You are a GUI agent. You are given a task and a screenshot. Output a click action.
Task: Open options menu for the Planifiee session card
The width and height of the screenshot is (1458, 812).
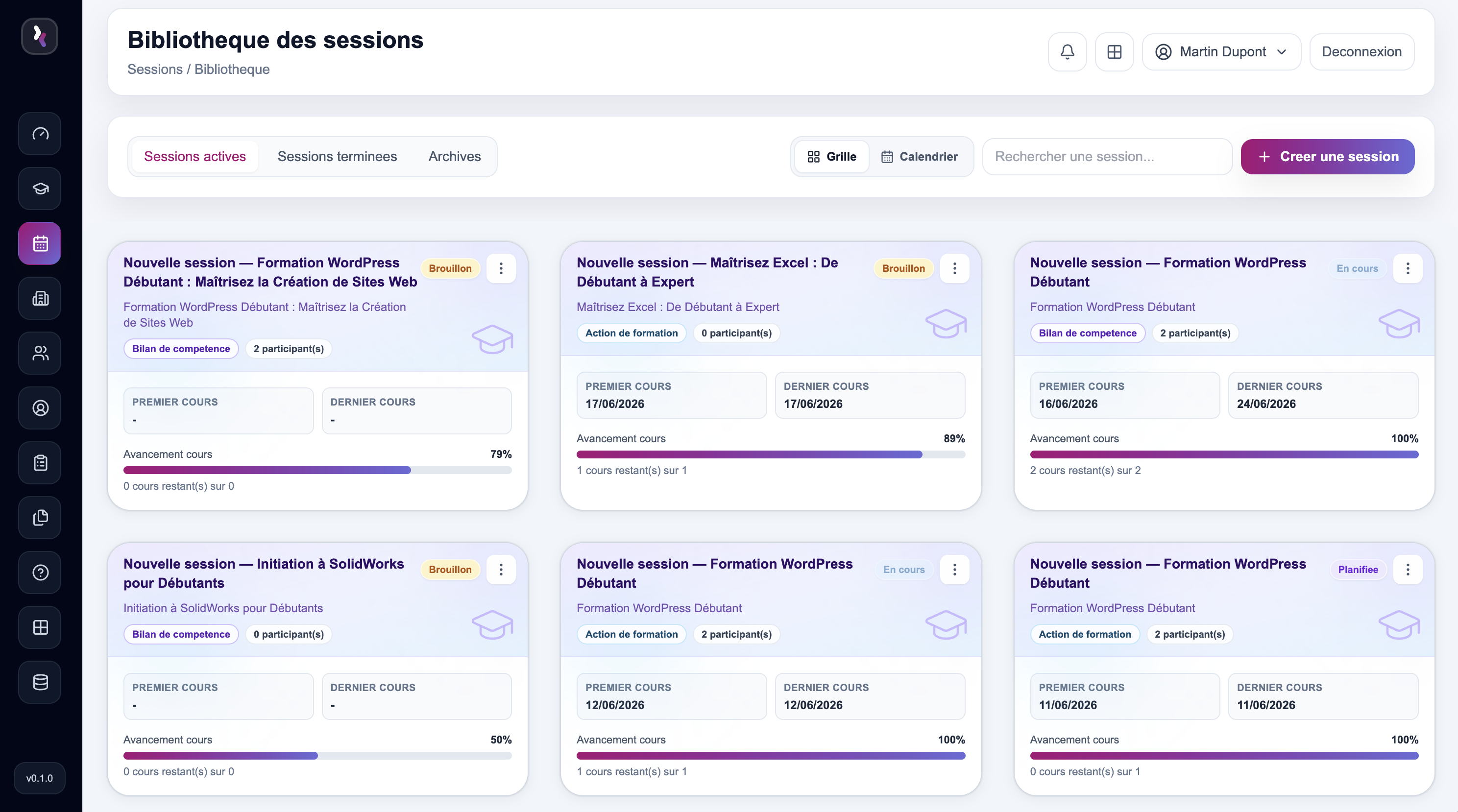click(1408, 570)
